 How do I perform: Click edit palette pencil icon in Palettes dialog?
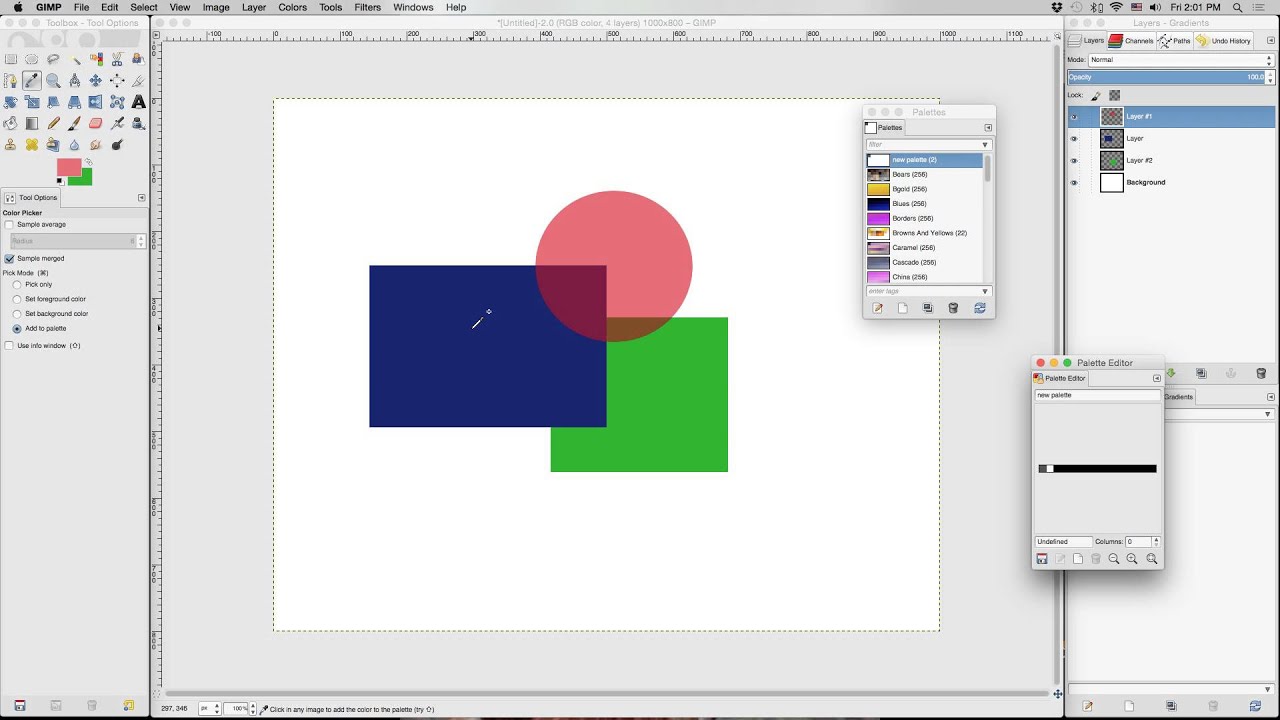[878, 308]
